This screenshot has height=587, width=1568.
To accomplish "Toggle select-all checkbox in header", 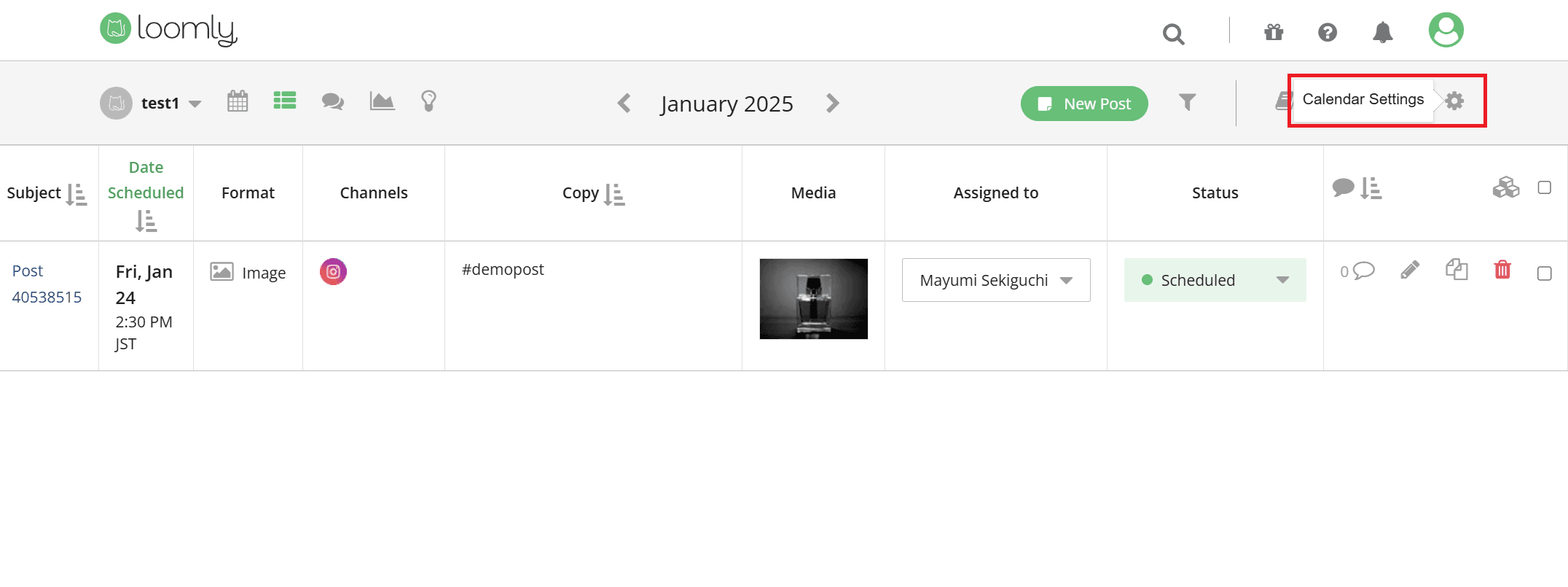I will coord(1544,187).
